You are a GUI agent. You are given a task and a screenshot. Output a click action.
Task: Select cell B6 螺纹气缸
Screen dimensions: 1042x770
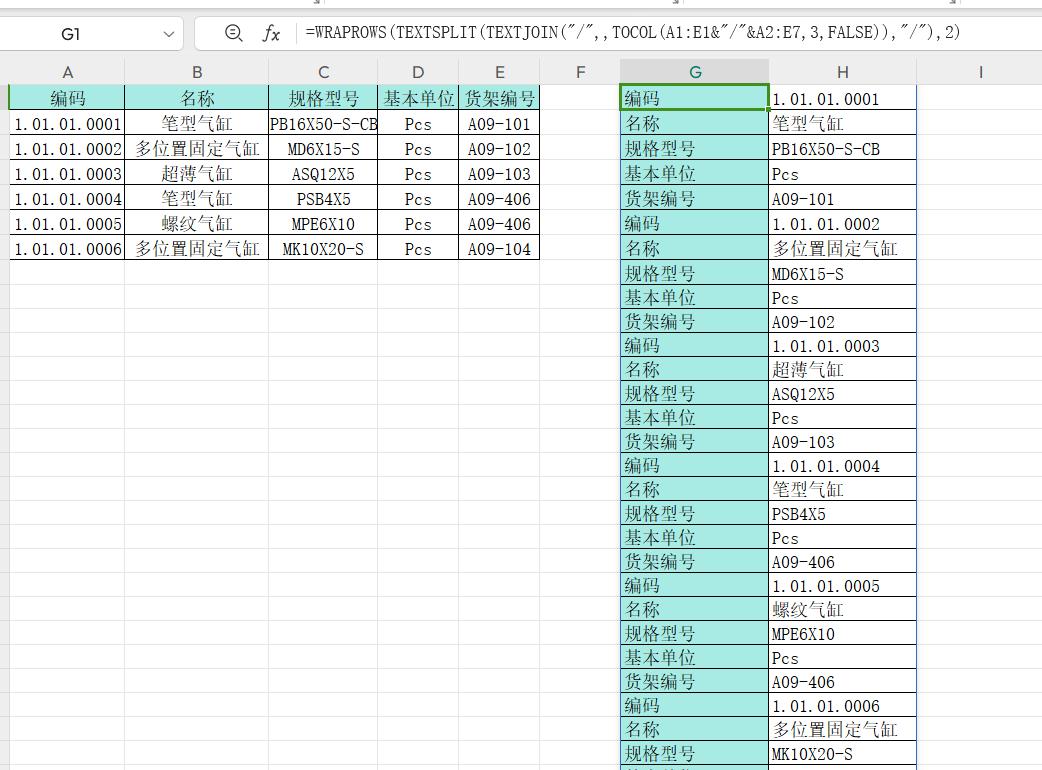pos(197,224)
